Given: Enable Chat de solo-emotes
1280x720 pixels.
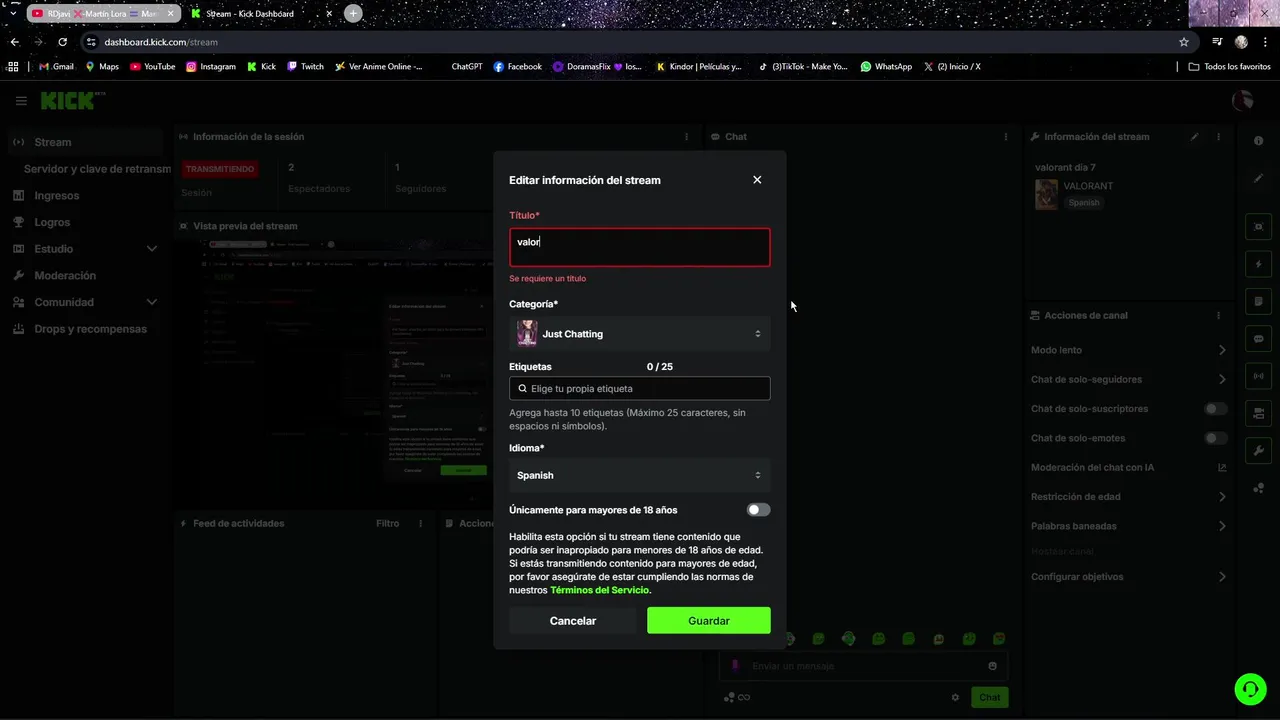Looking at the screenshot, I should coord(1216,438).
